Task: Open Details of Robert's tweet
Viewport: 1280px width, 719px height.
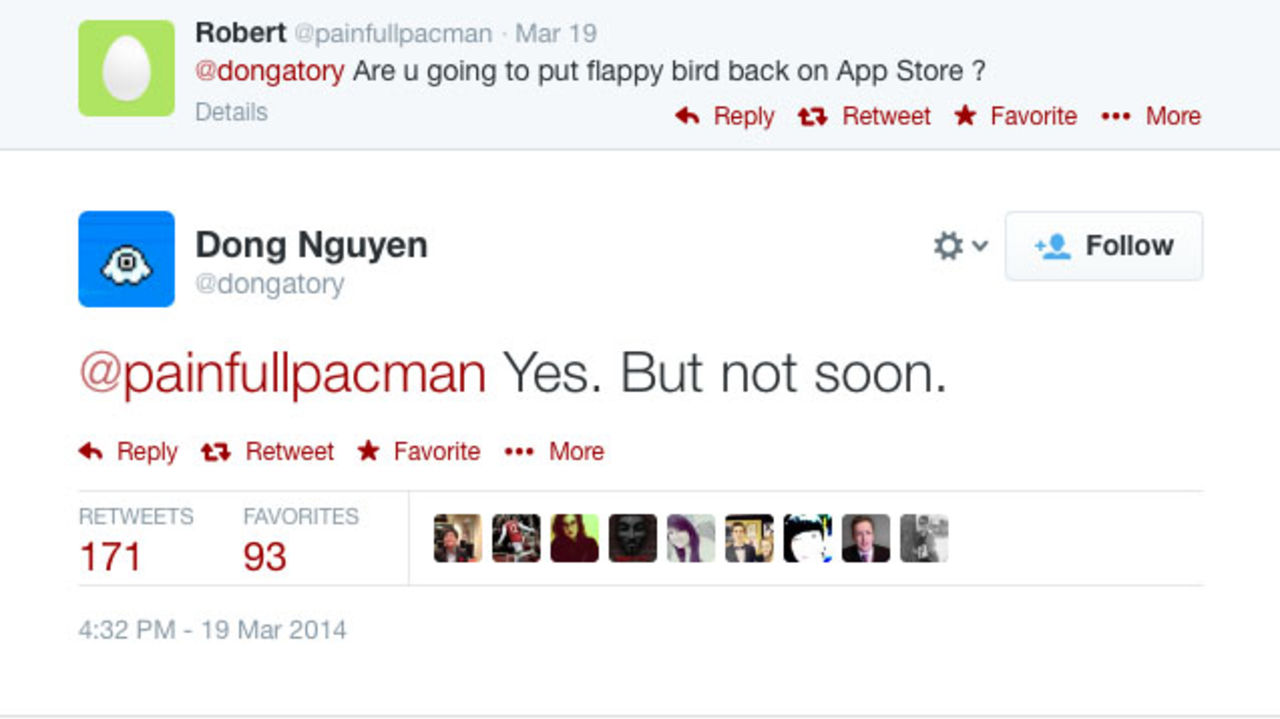Action: coord(231,112)
